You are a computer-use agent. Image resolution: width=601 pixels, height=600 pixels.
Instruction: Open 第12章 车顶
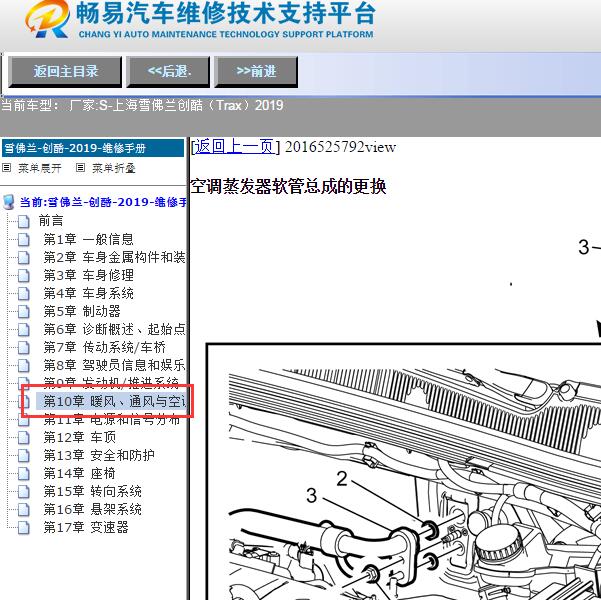[79, 437]
